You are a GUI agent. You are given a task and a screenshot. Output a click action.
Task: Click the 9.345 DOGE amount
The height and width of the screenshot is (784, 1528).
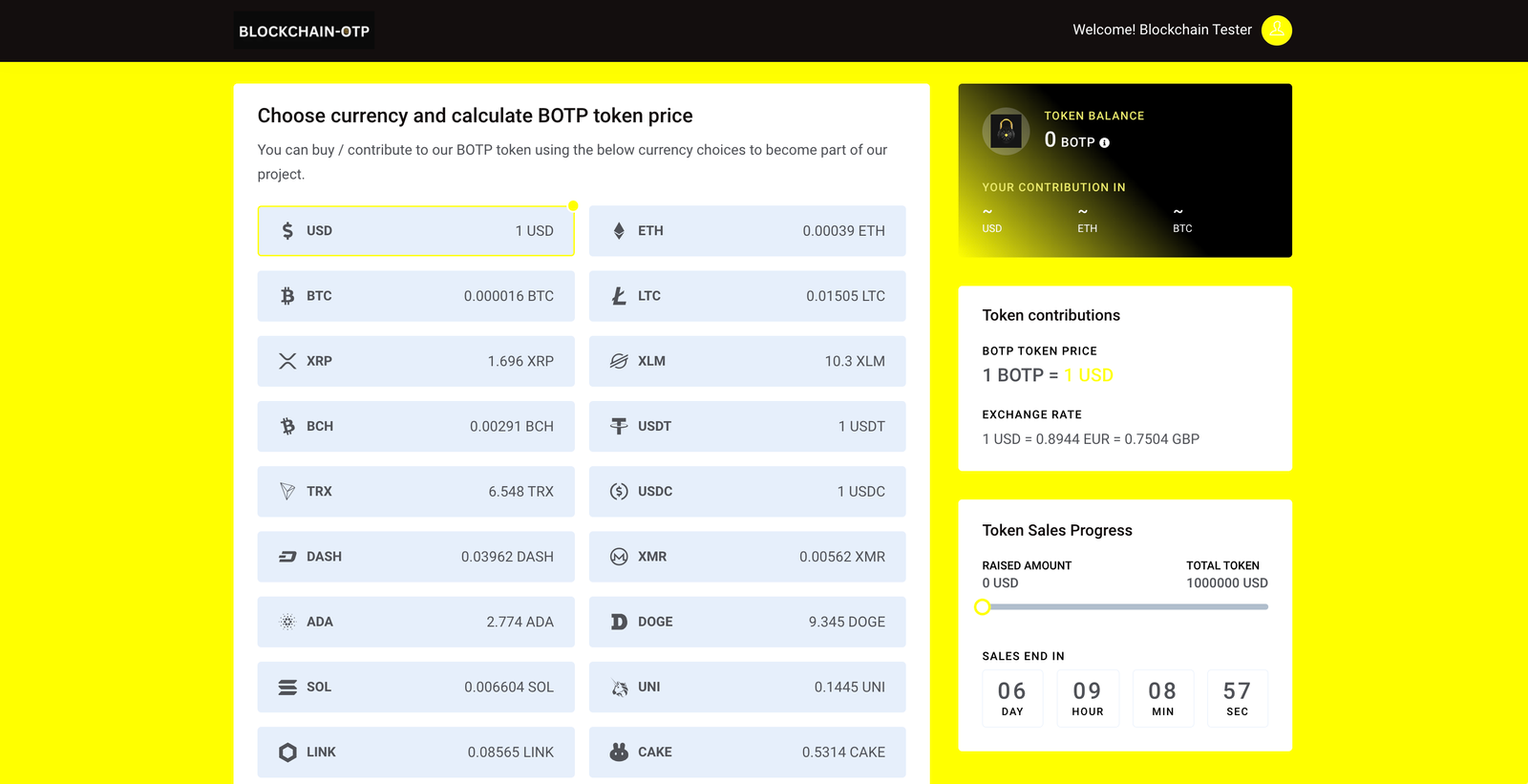847,622
